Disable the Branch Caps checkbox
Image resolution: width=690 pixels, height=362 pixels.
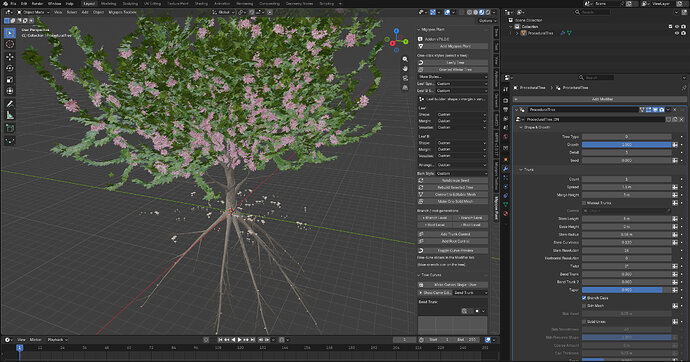584,298
